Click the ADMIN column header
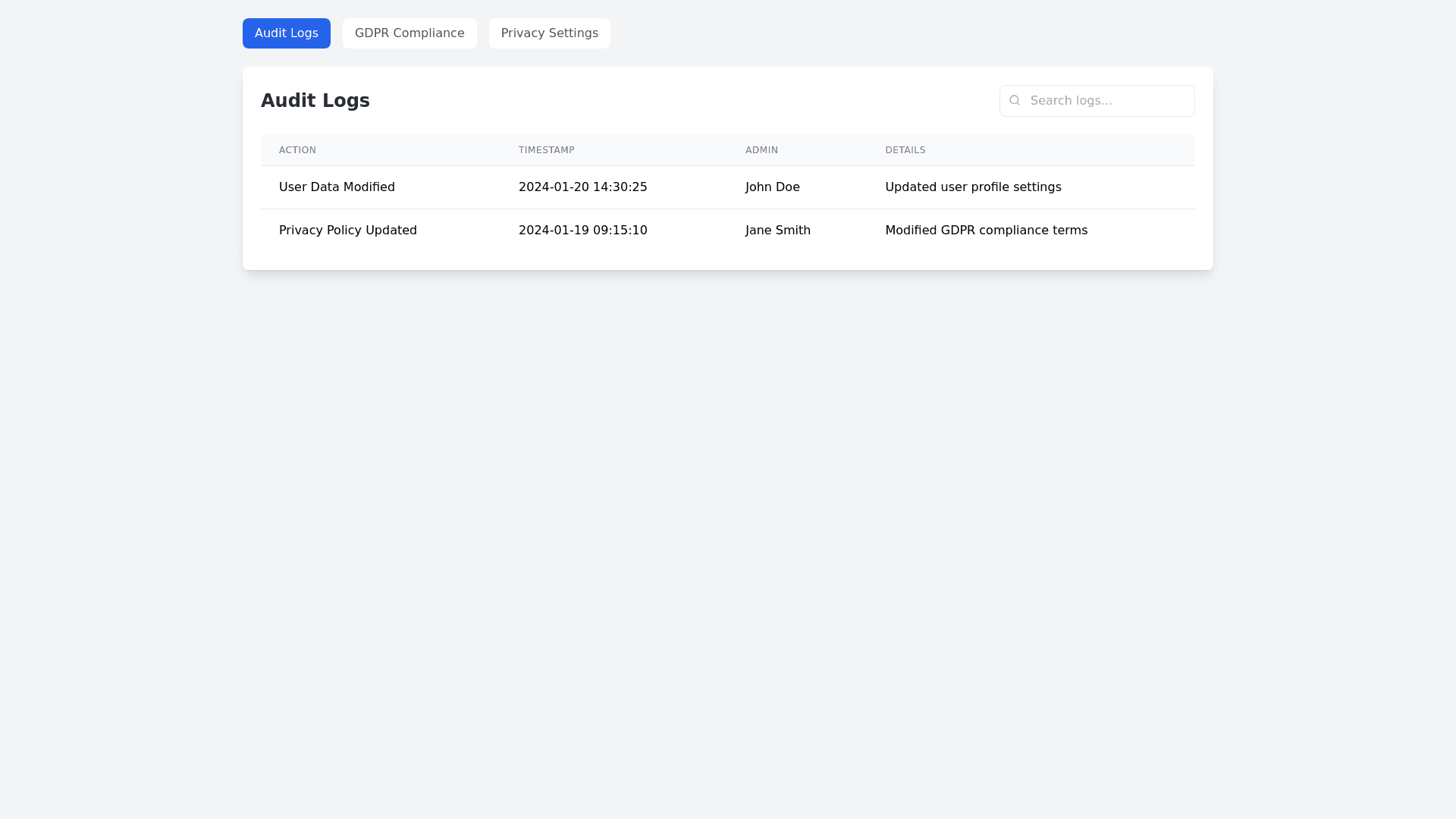Viewport: 1456px width, 819px height. (761, 150)
